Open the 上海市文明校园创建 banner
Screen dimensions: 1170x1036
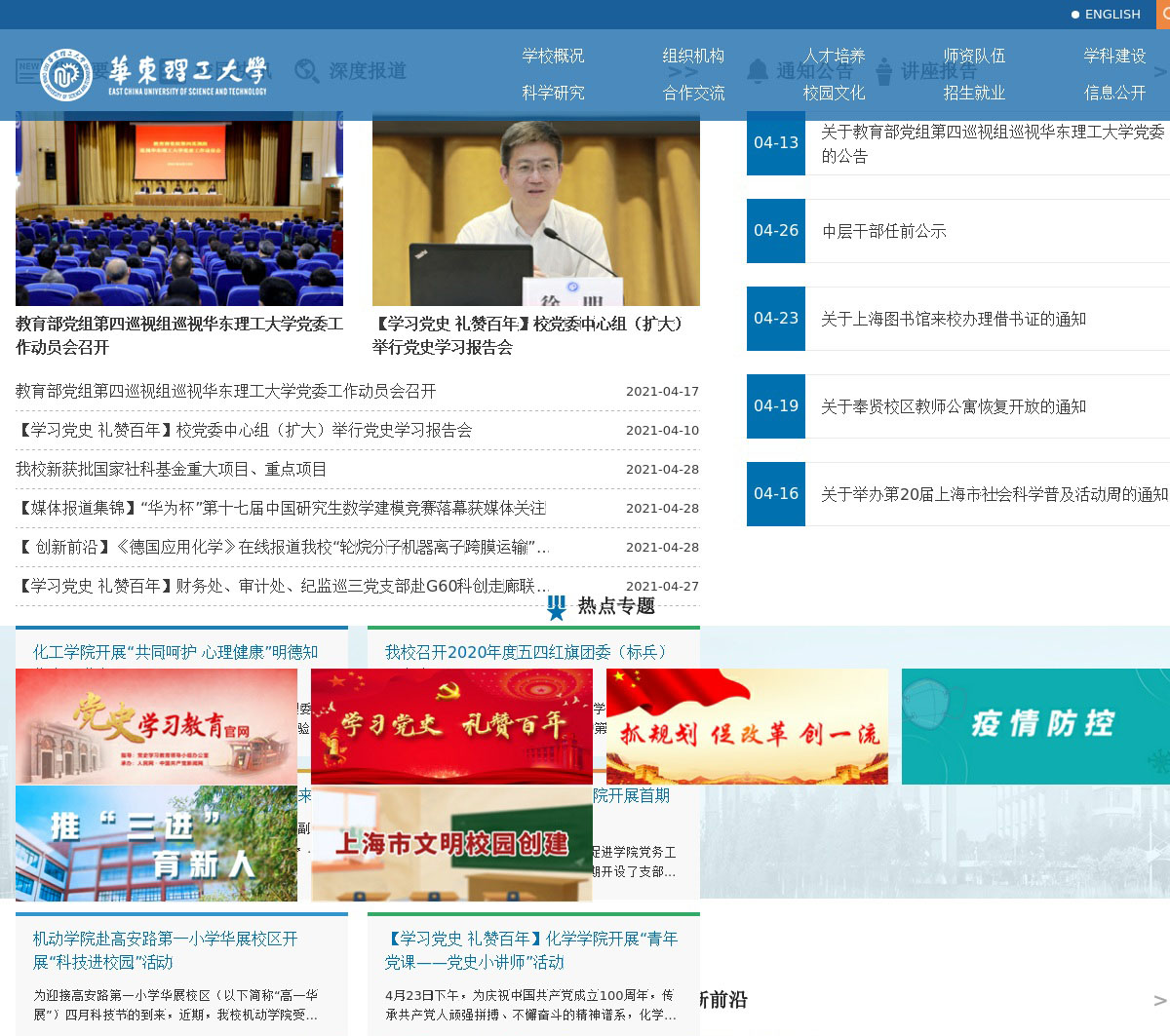451,843
